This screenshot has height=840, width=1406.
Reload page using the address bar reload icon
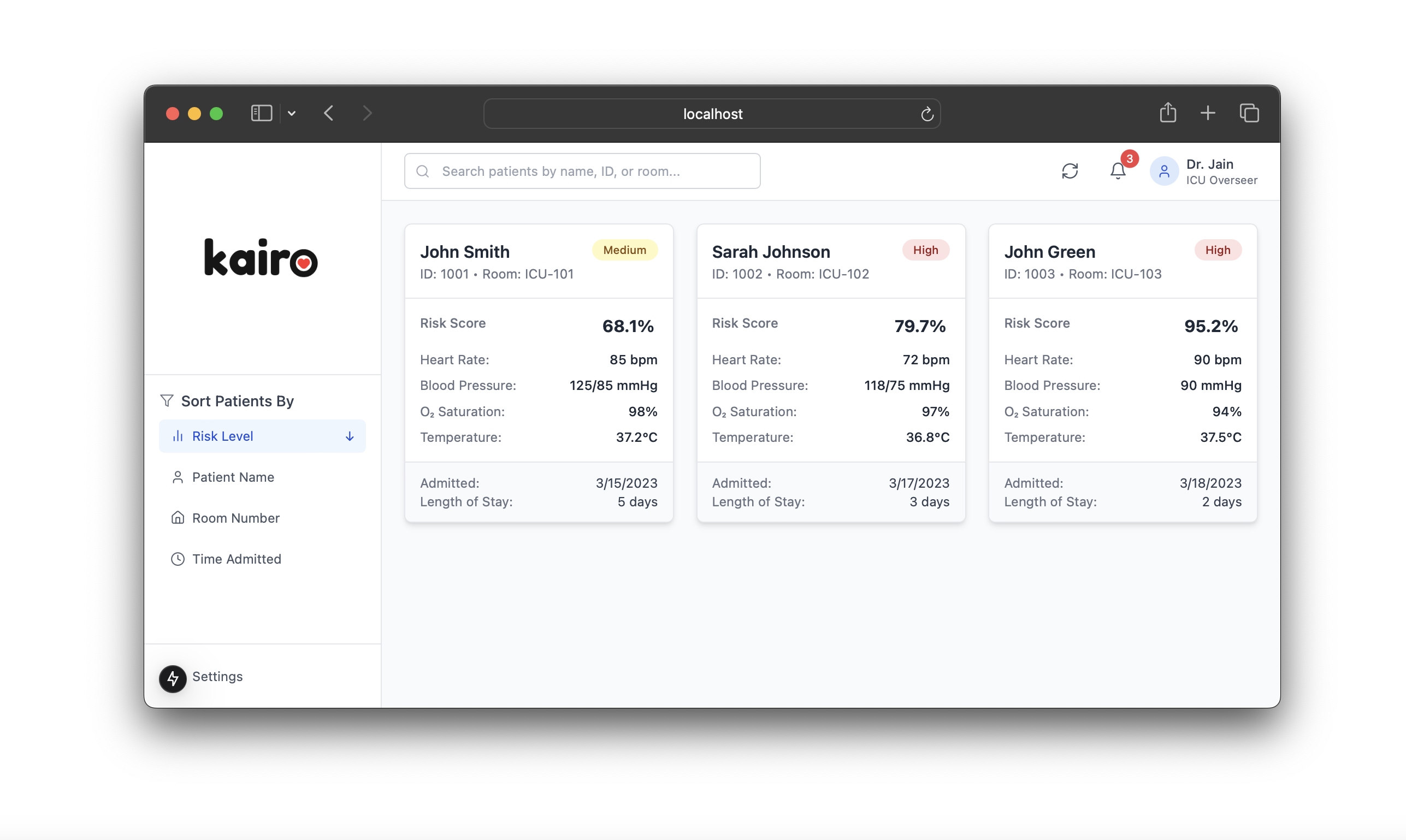pyautogui.click(x=926, y=114)
